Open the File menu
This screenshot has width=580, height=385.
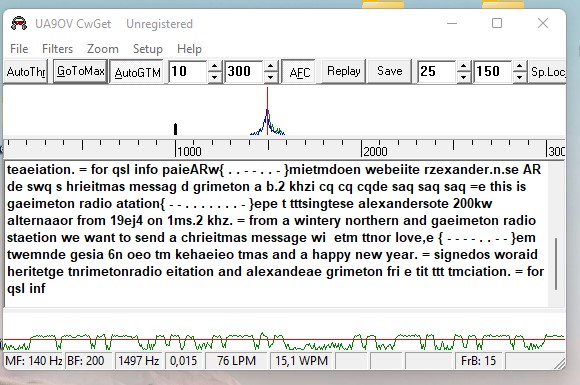coord(19,49)
